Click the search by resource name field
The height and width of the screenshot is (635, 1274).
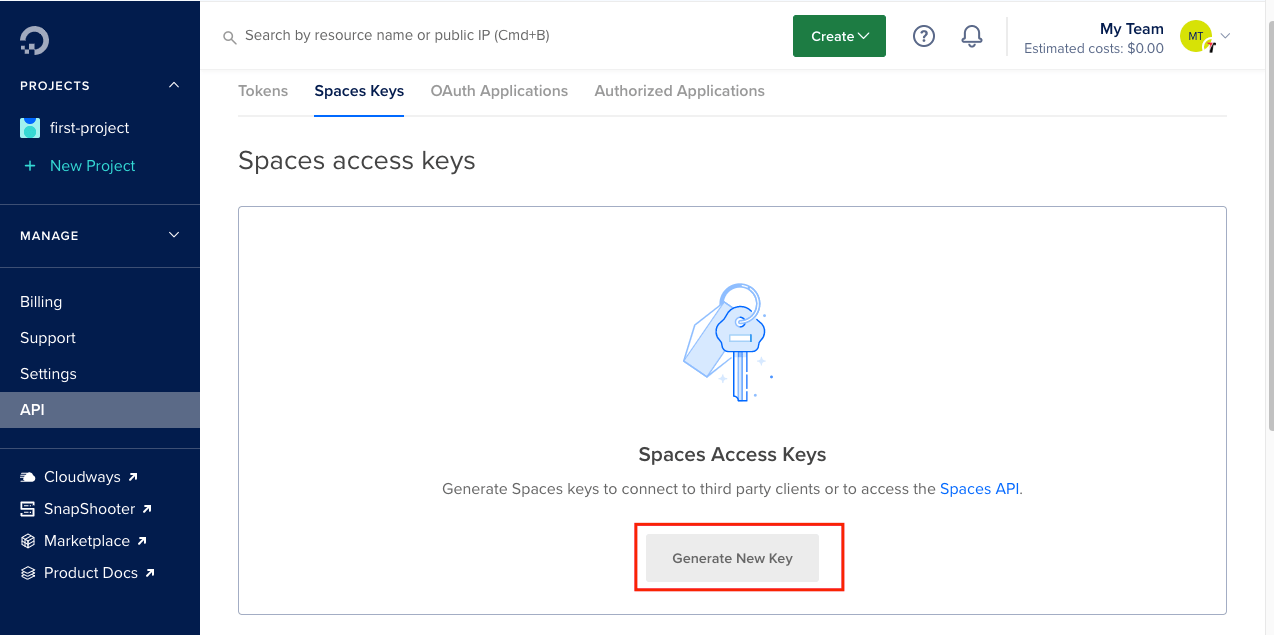(500, 36)
